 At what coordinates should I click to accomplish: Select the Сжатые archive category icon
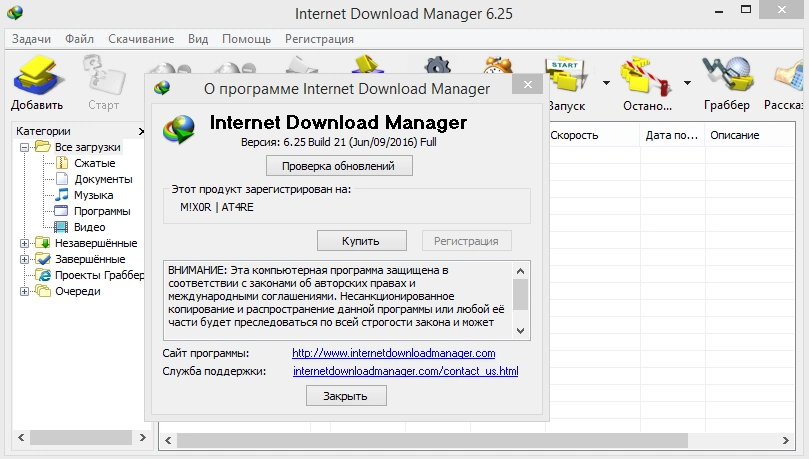[62, 163]
